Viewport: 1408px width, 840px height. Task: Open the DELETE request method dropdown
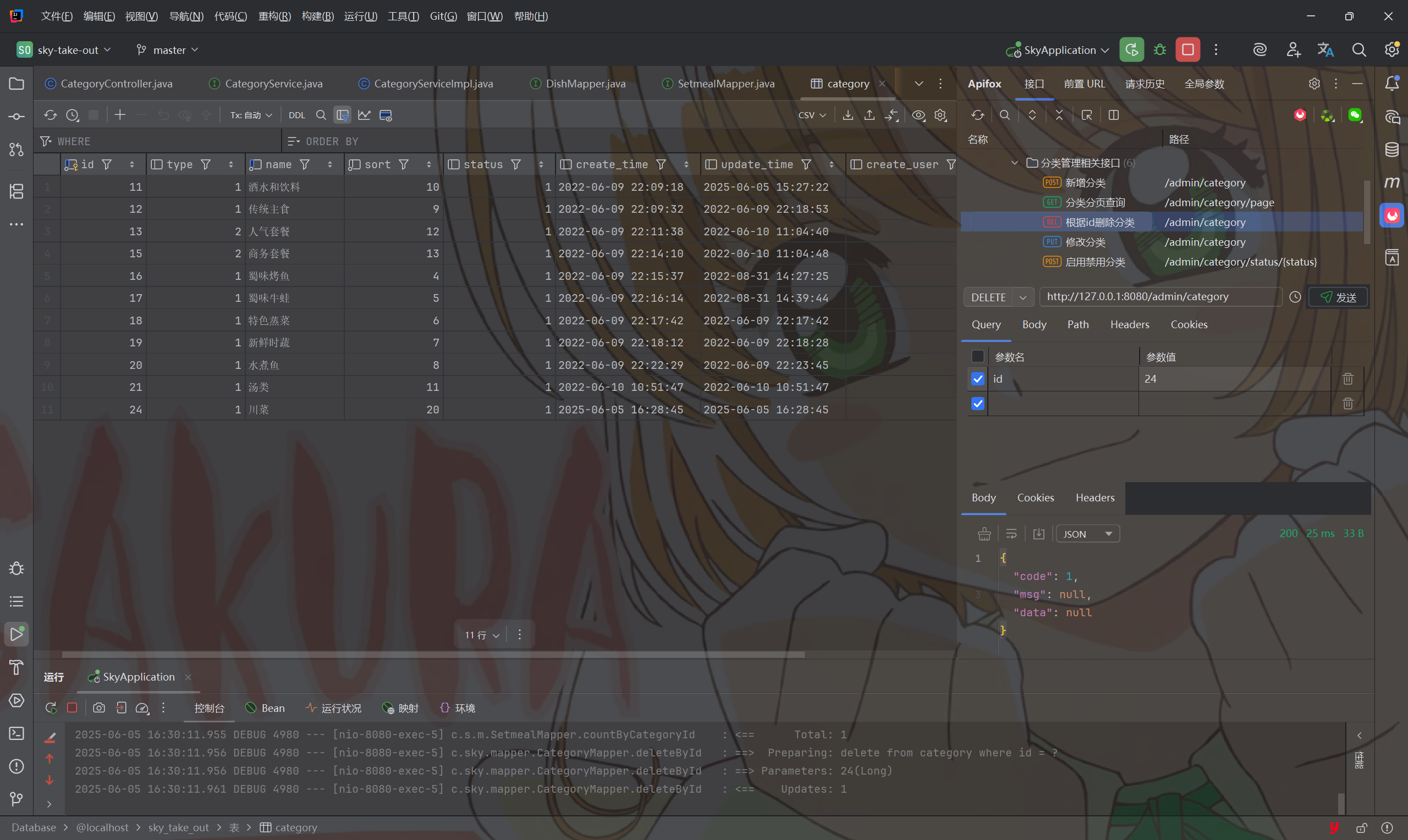(1022, 297)
